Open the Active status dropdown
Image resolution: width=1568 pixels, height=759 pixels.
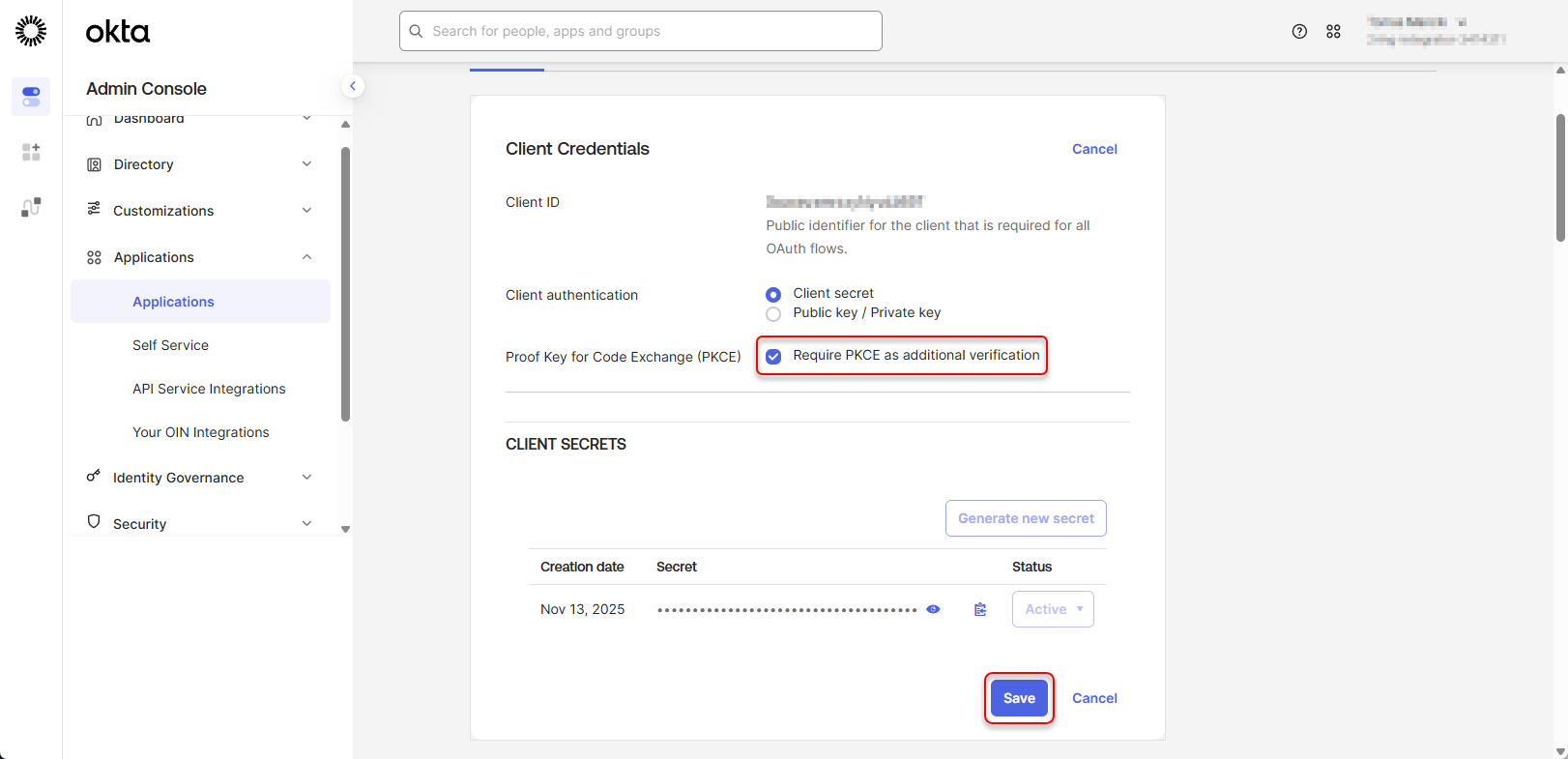[1053, 609]
